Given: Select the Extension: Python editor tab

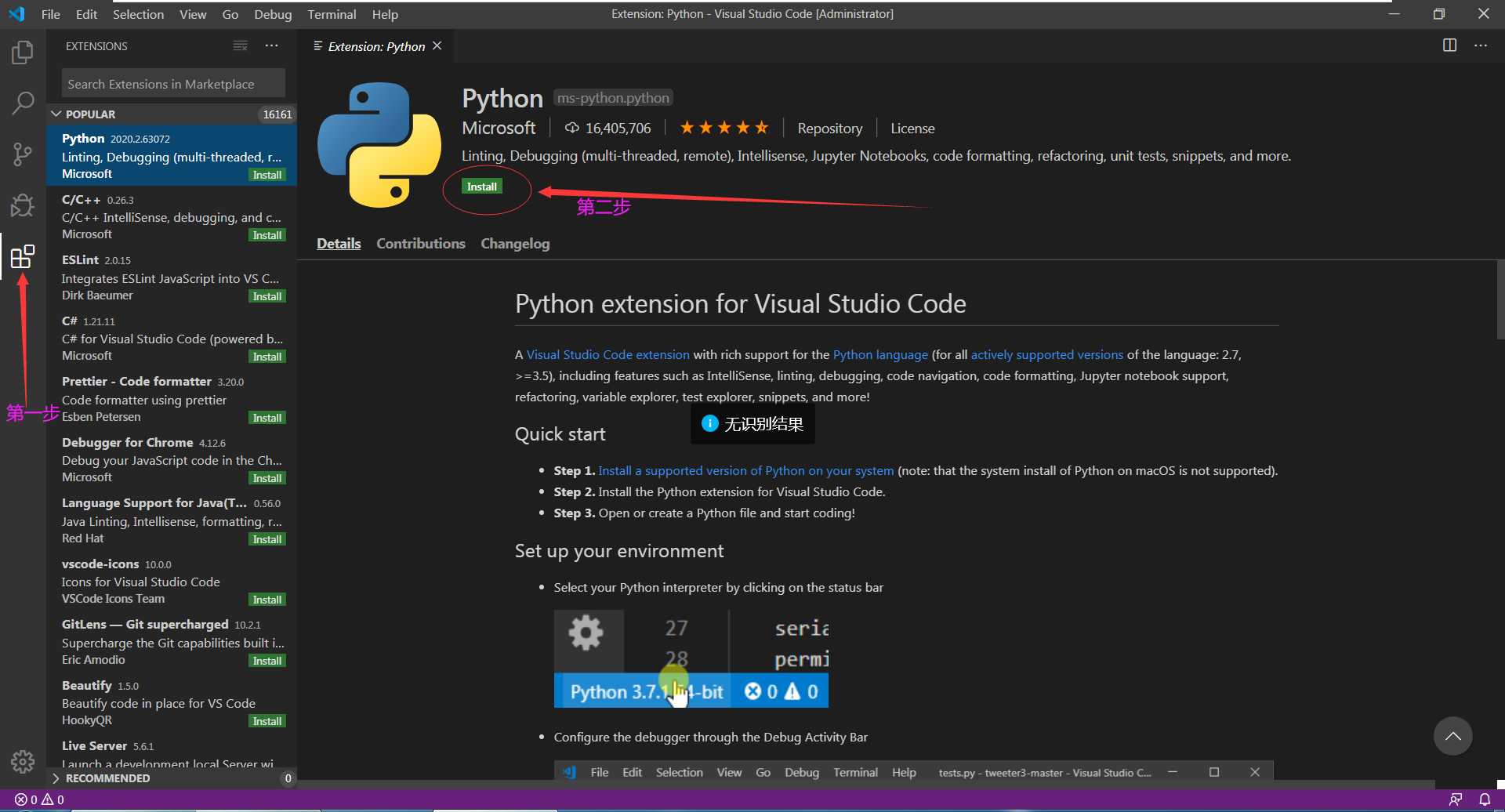Looking at the screenshot, I should 376,46.
